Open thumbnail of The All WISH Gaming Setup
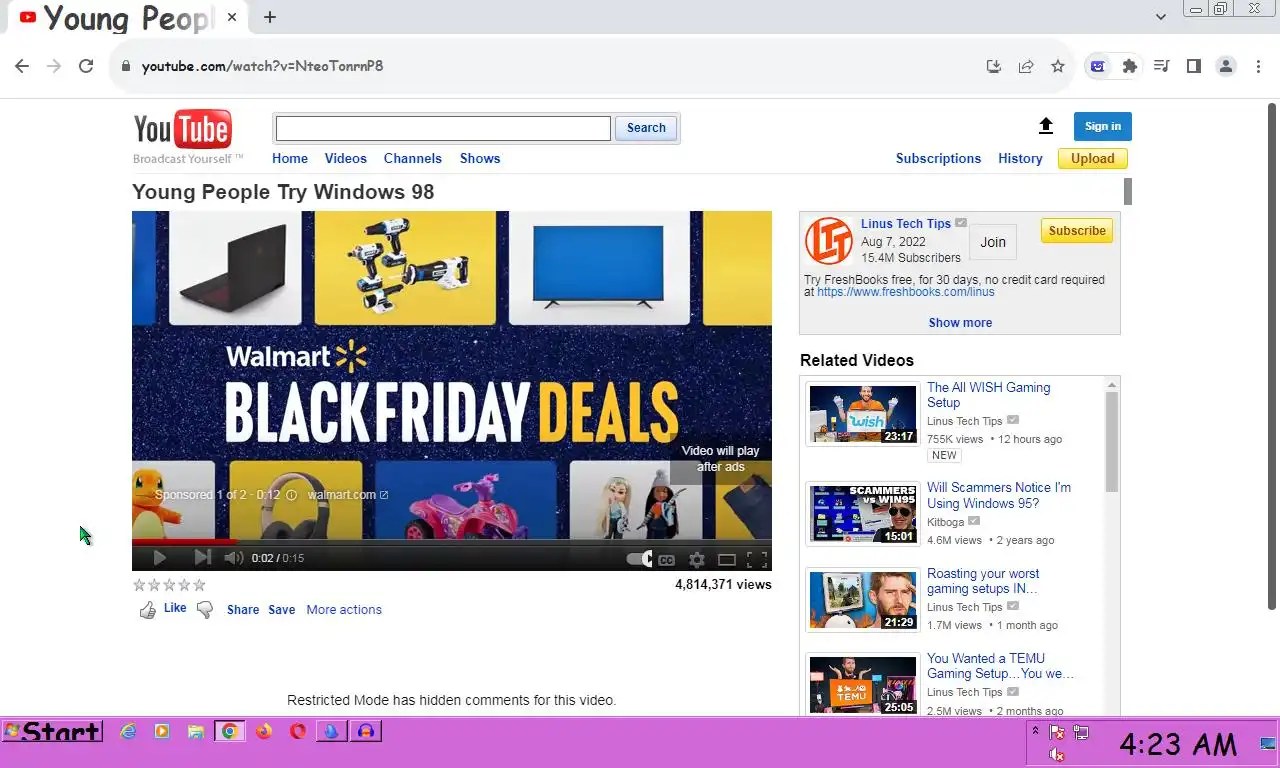 click(x=863, y=414)
